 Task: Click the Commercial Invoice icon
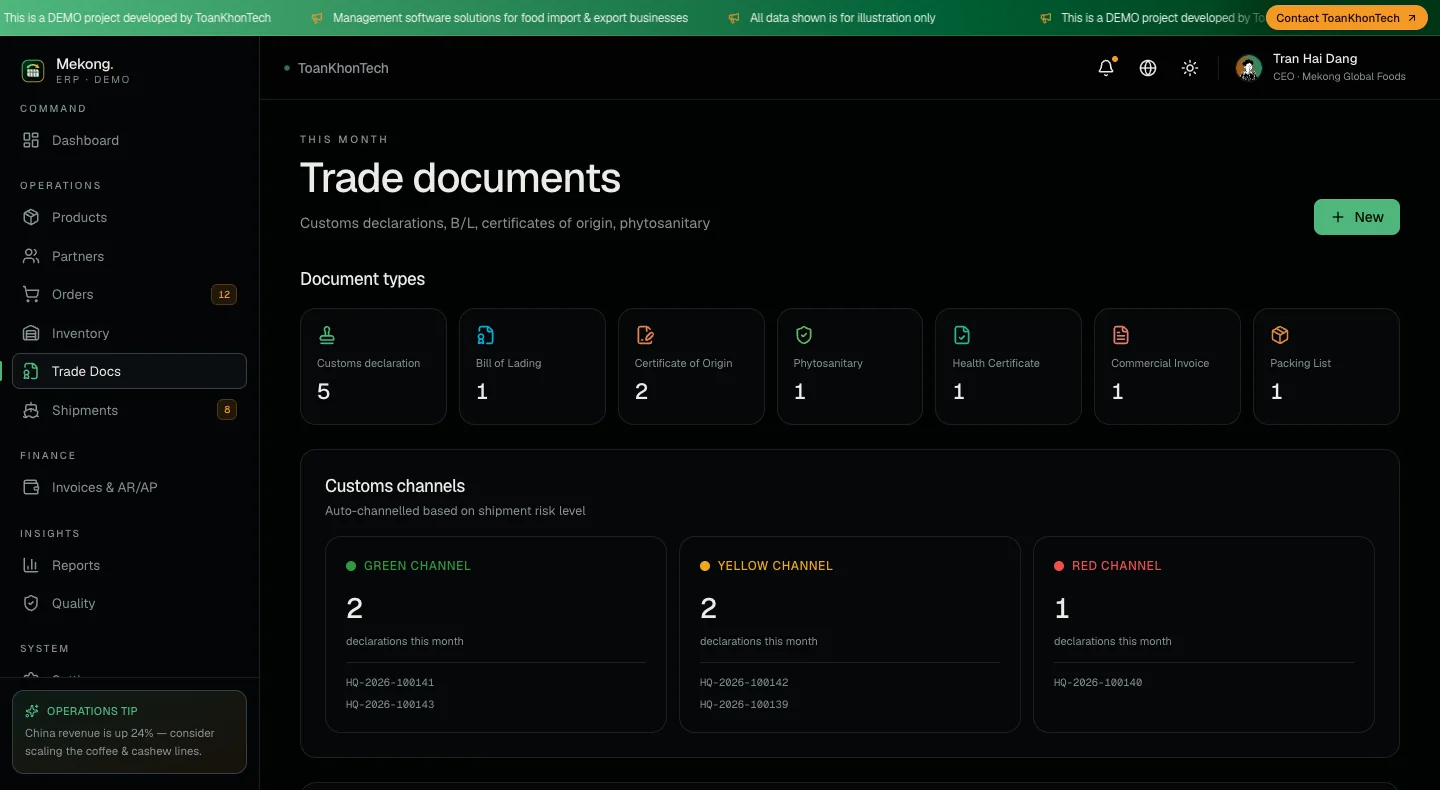tap(1120, 335)
